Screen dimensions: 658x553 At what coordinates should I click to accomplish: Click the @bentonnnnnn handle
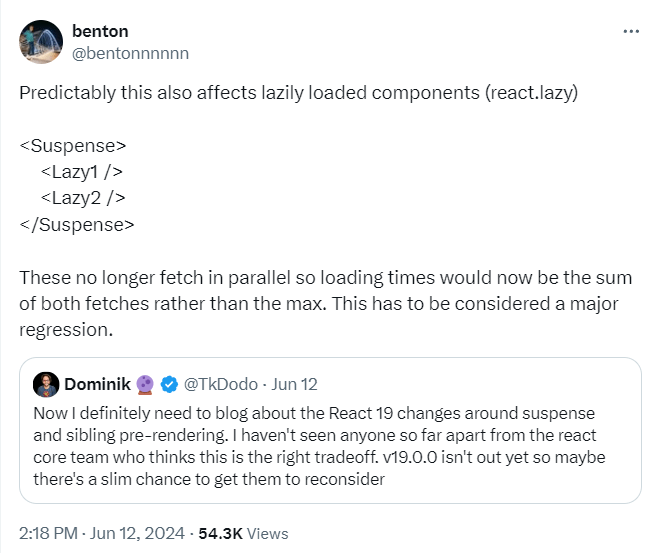pyautogui.click(x=130, y=52)
